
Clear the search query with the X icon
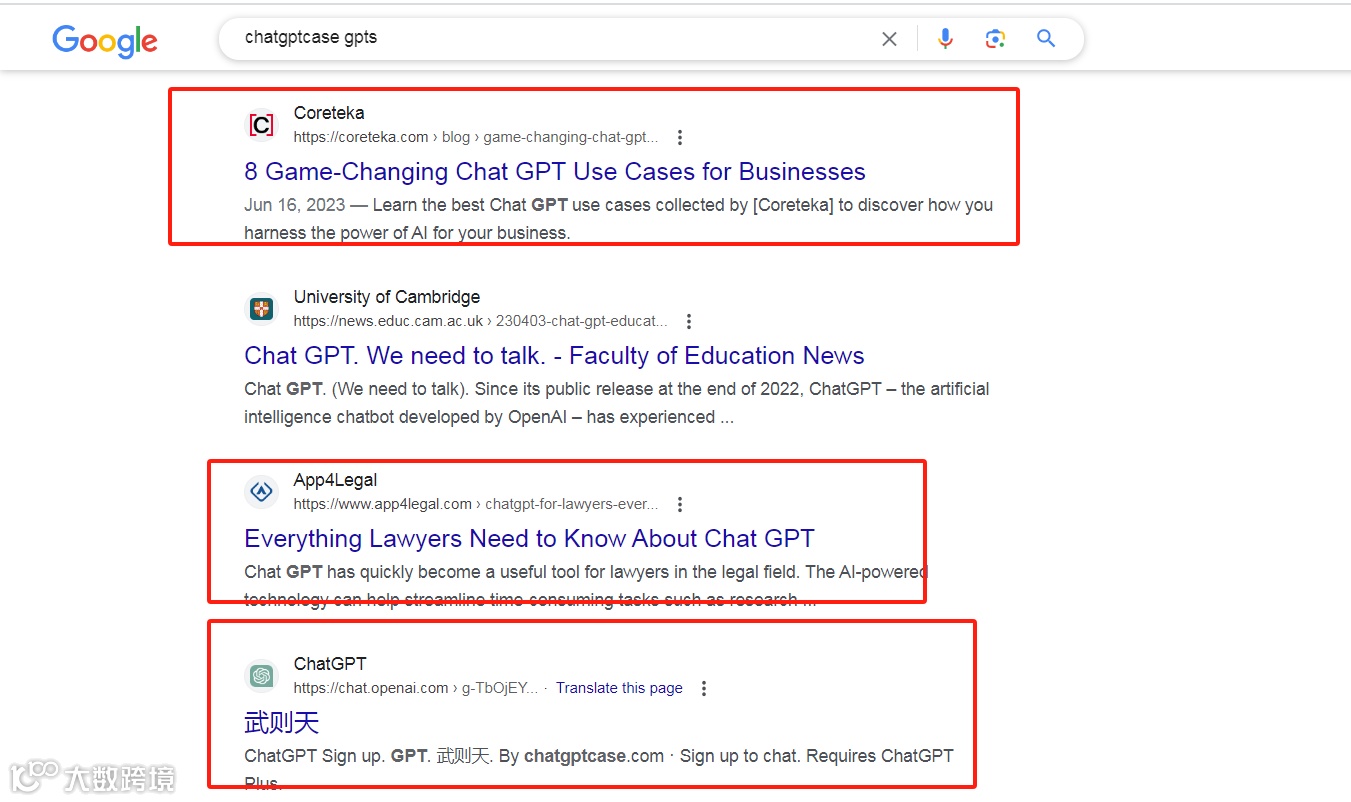pos(889,39)
